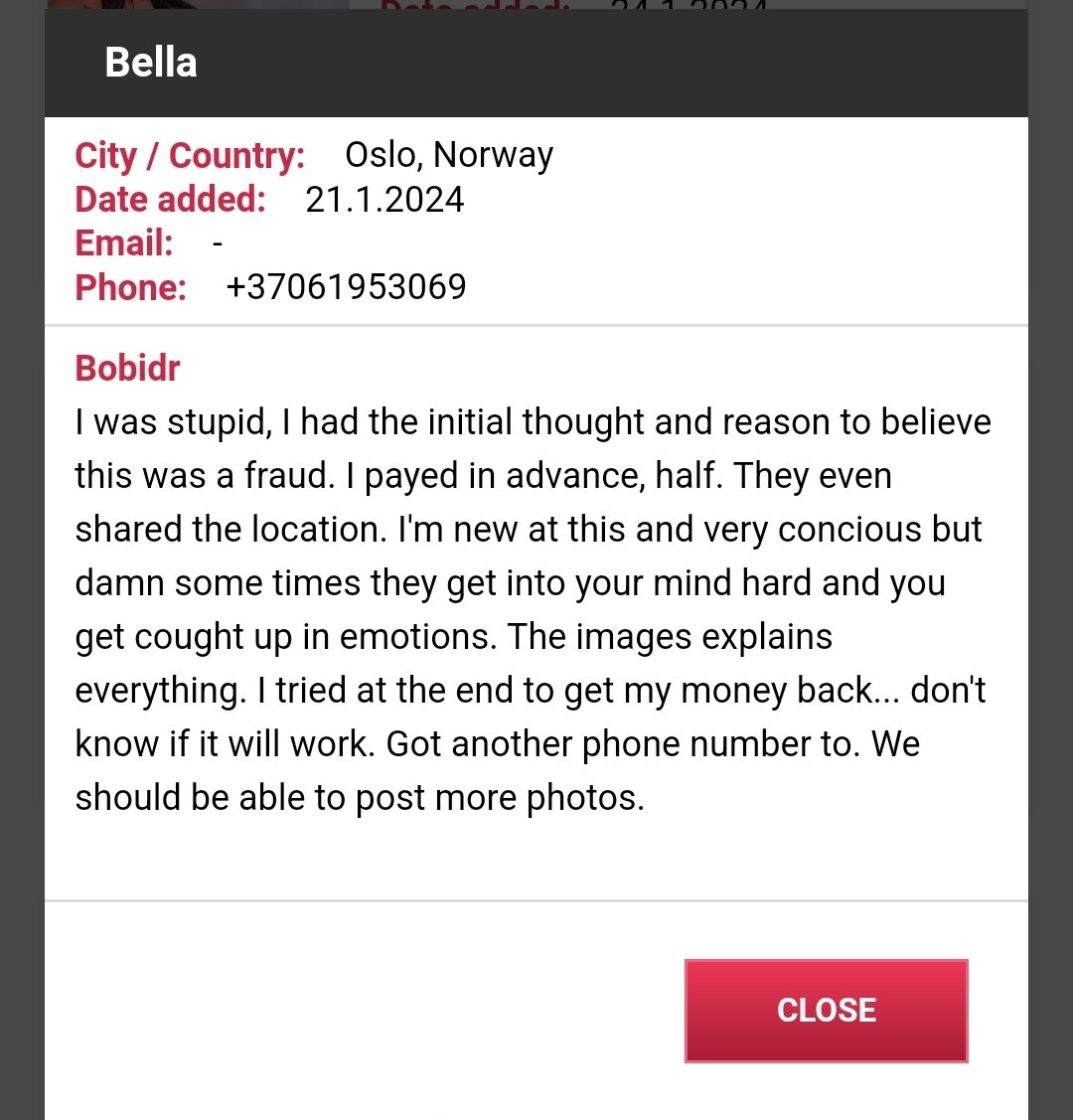Click the City / Country label
Screen dimensions: 1073x1120
(x=190, y=155)
